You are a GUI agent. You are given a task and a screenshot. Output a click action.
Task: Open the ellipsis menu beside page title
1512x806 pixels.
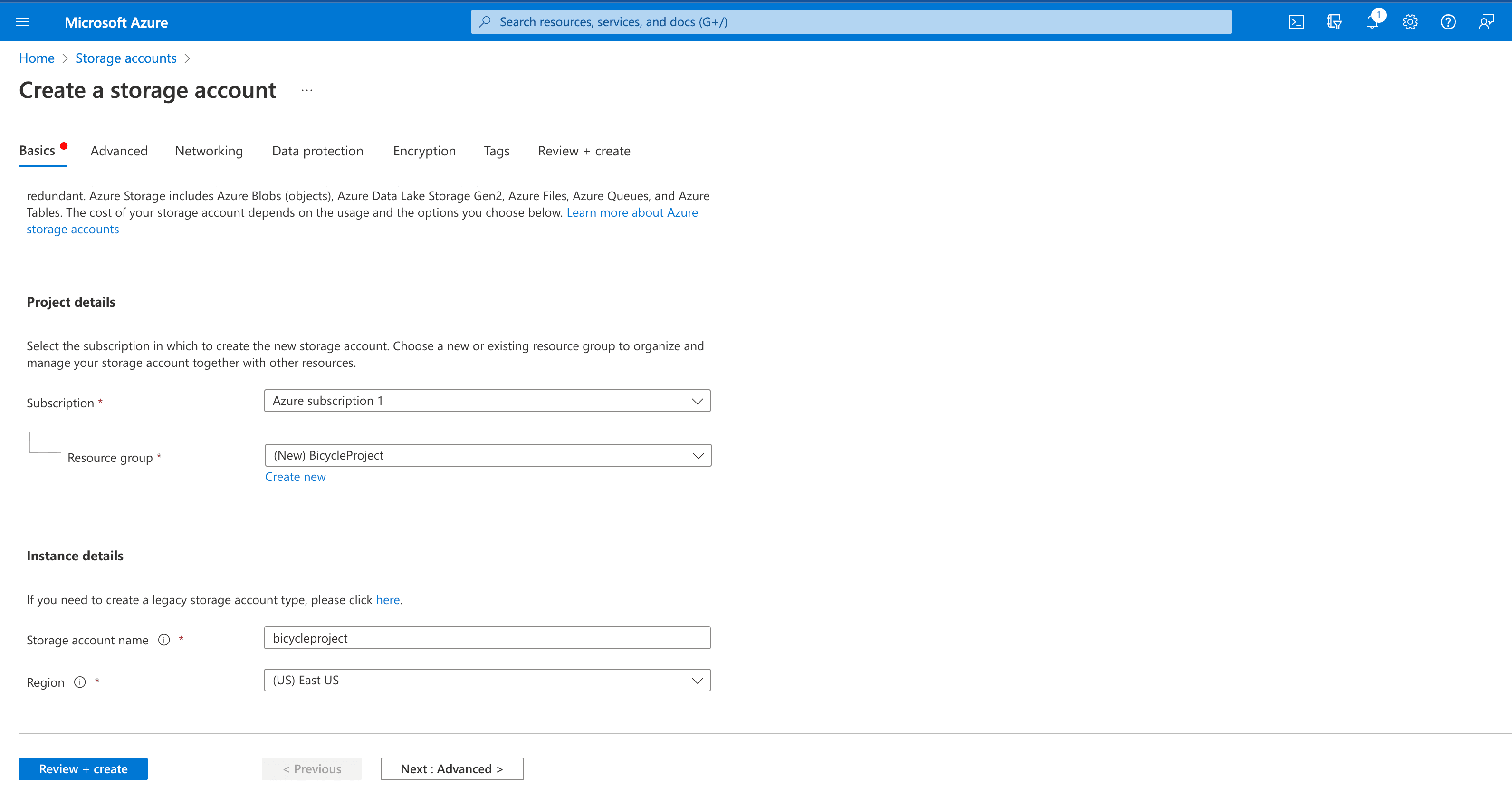pyautogui.click(x=306, y=90)
